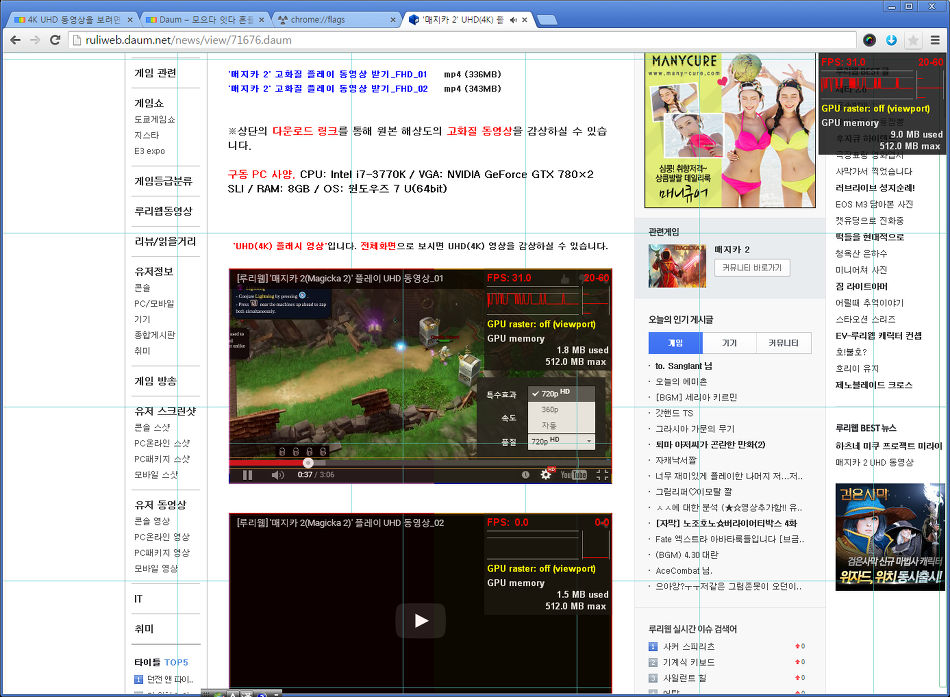Open the MANYCURE advertisement banner
The width and height of the screenshot is (950, 697).
click(730, 130)
